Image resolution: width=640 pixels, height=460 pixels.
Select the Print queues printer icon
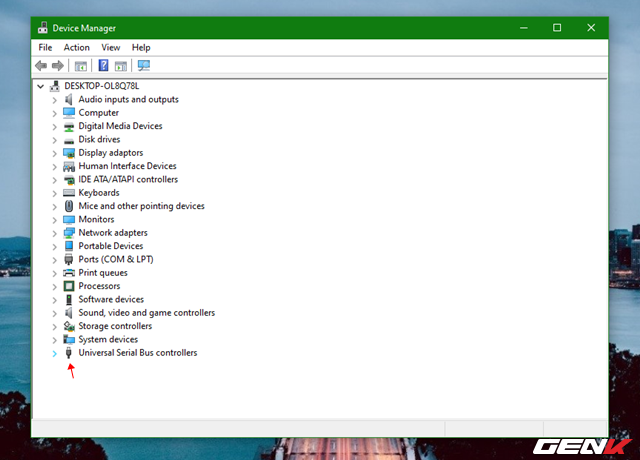pos(69,273)
